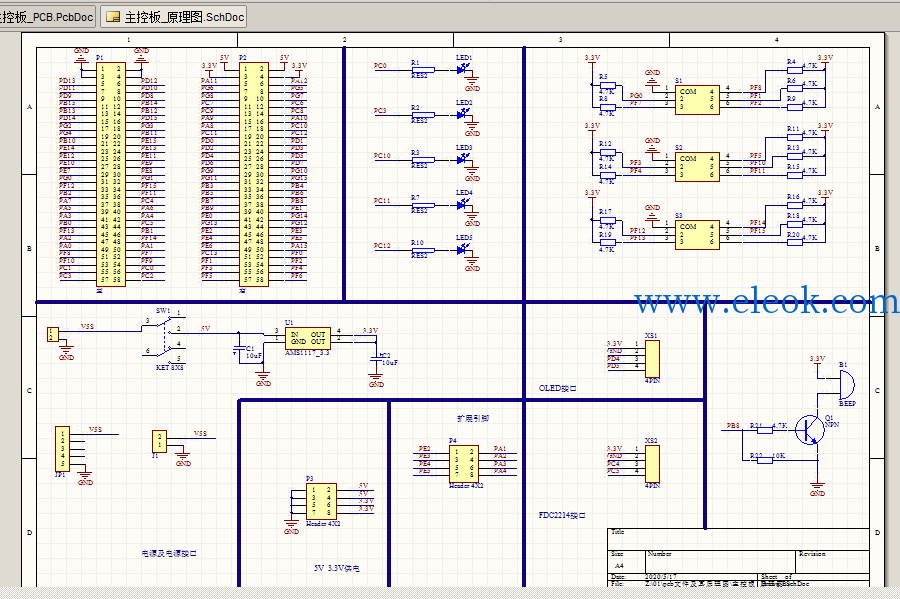Select the P1 pin header component body

tap(111, 174)
